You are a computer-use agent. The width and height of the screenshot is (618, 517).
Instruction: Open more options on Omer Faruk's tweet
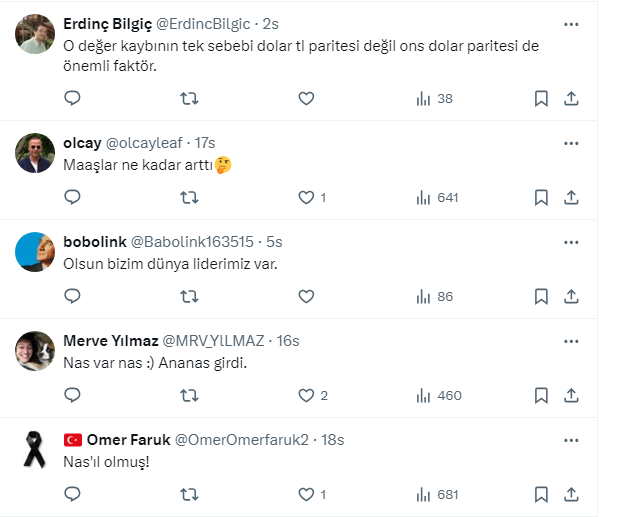pos(571,440)
